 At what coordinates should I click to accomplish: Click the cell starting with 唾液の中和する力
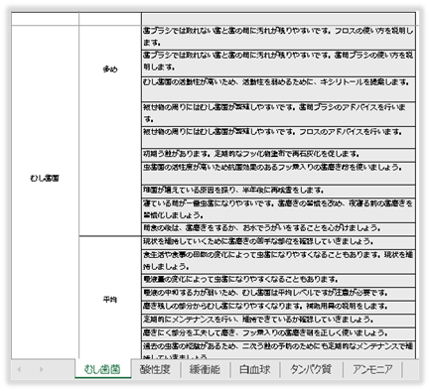tap(278, 294)
